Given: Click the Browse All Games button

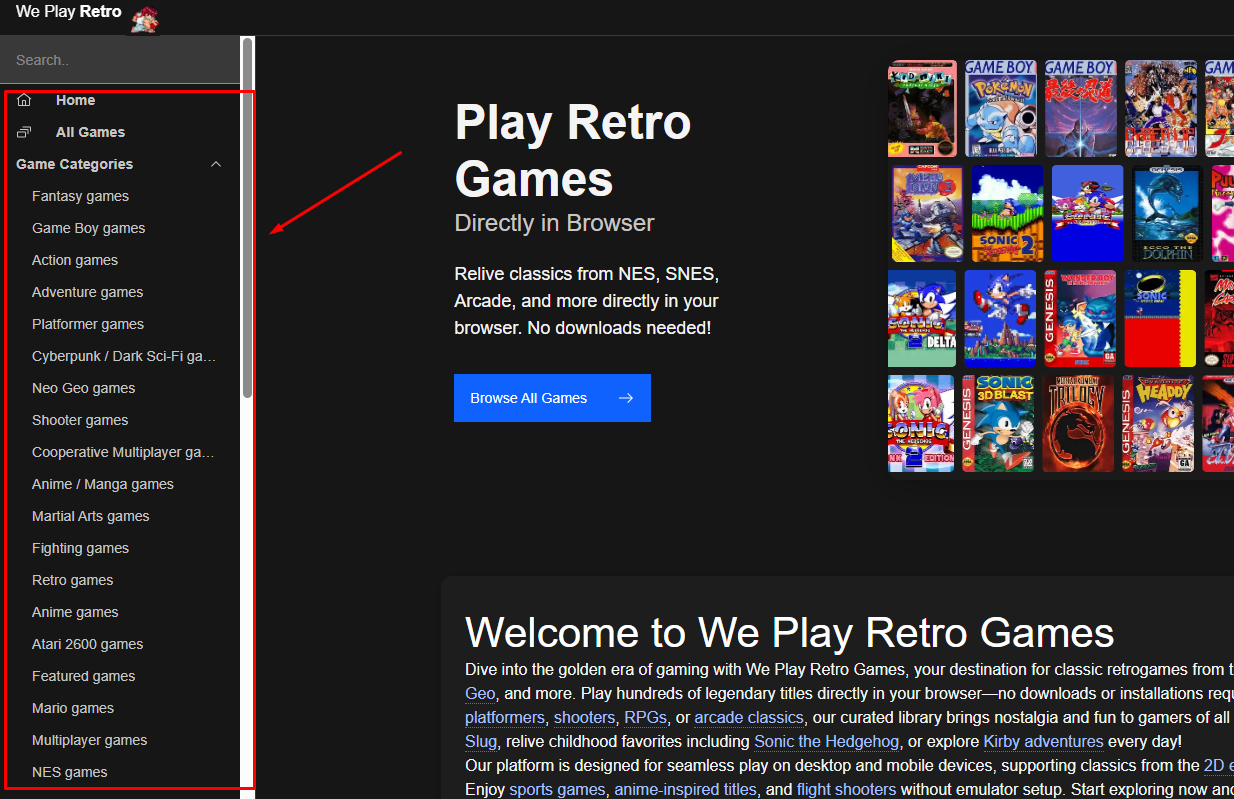Looking at the screenshot, I should point(552,398).
